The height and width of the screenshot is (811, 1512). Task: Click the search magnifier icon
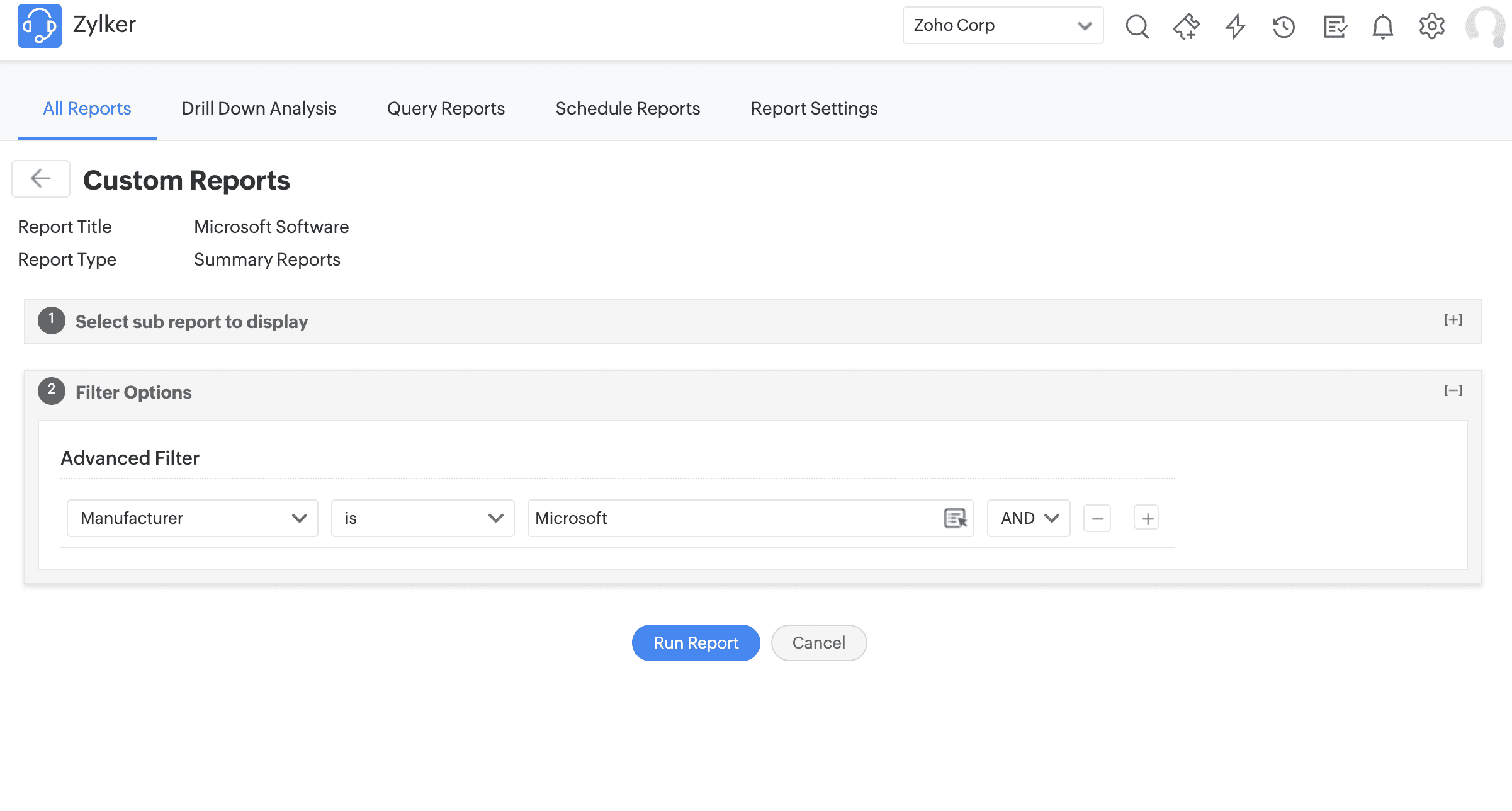1137,26
